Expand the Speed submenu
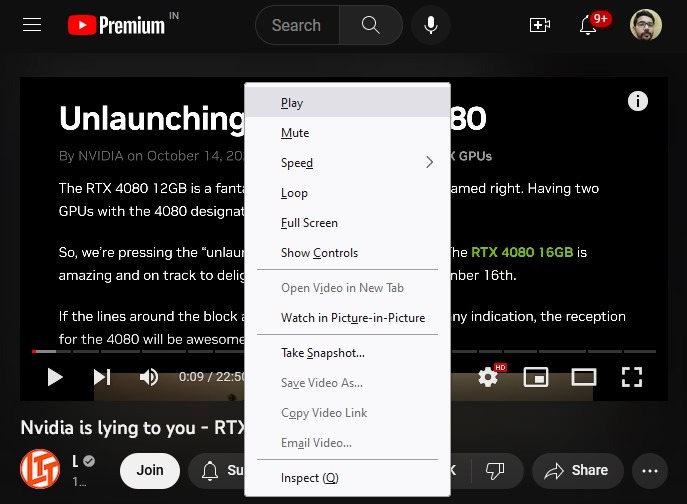The height and width of the screenshot is (504, 687). (x=347, y=163)
